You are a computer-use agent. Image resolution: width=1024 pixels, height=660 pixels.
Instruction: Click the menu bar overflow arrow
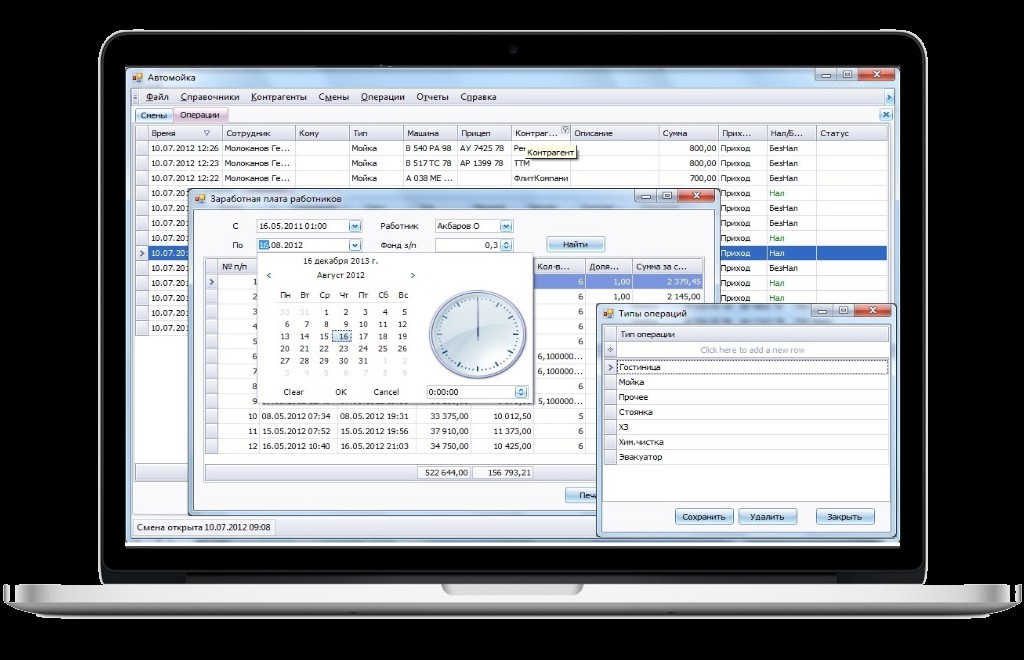(x=888, y=97)
